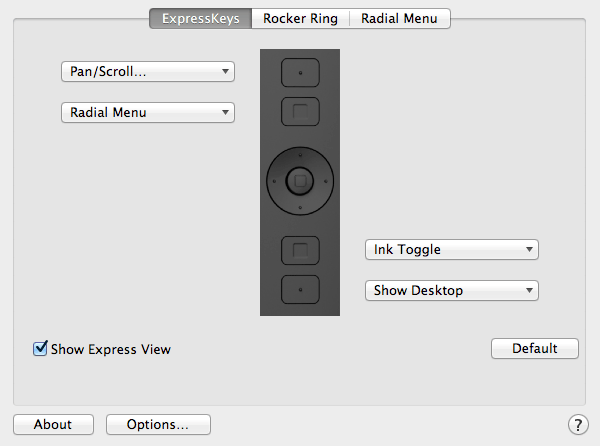Click the About button
The image size is (600, 446).
[53, 425]
